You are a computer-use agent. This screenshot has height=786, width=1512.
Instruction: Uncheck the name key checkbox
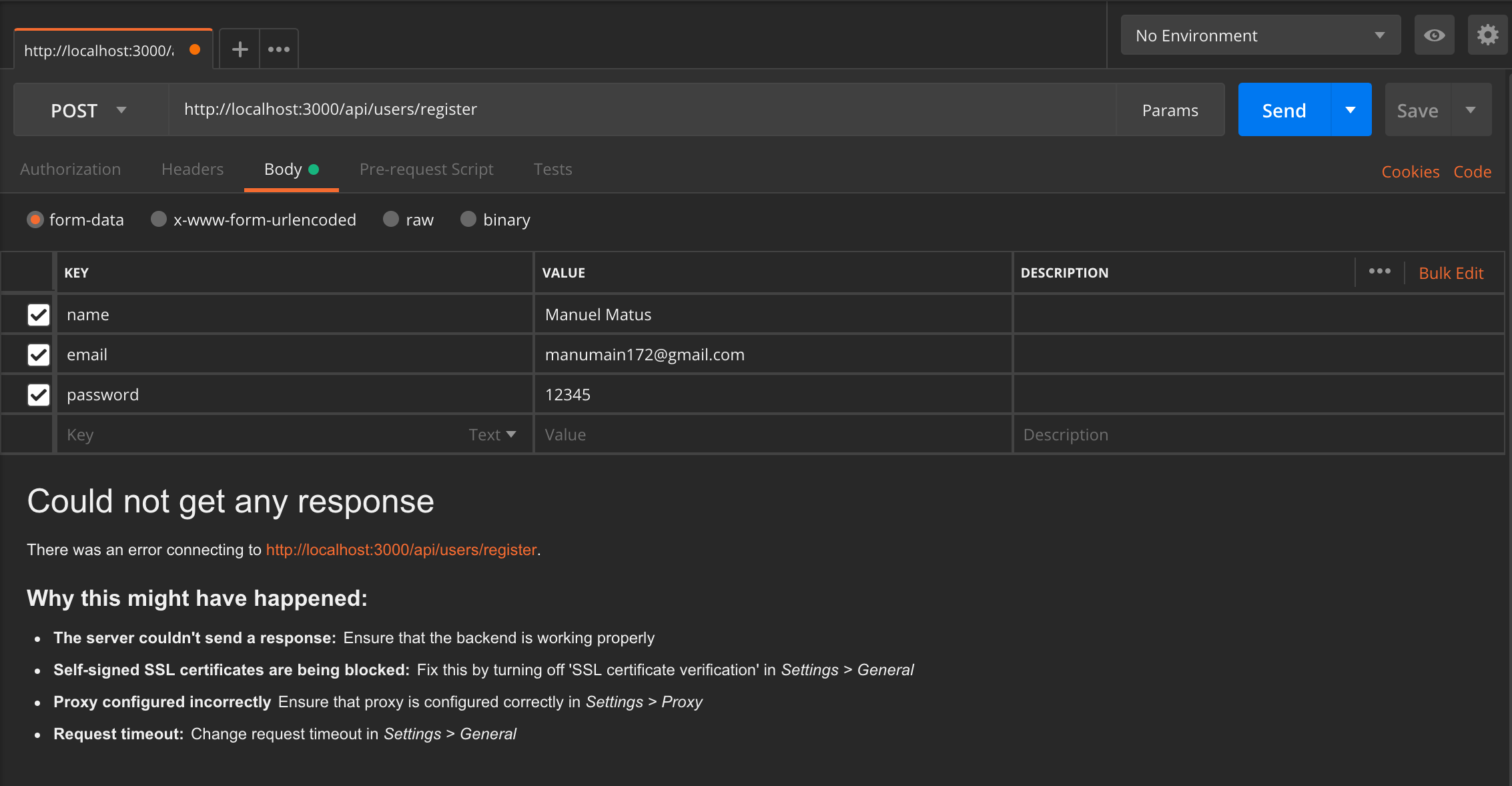pos(39,315)
